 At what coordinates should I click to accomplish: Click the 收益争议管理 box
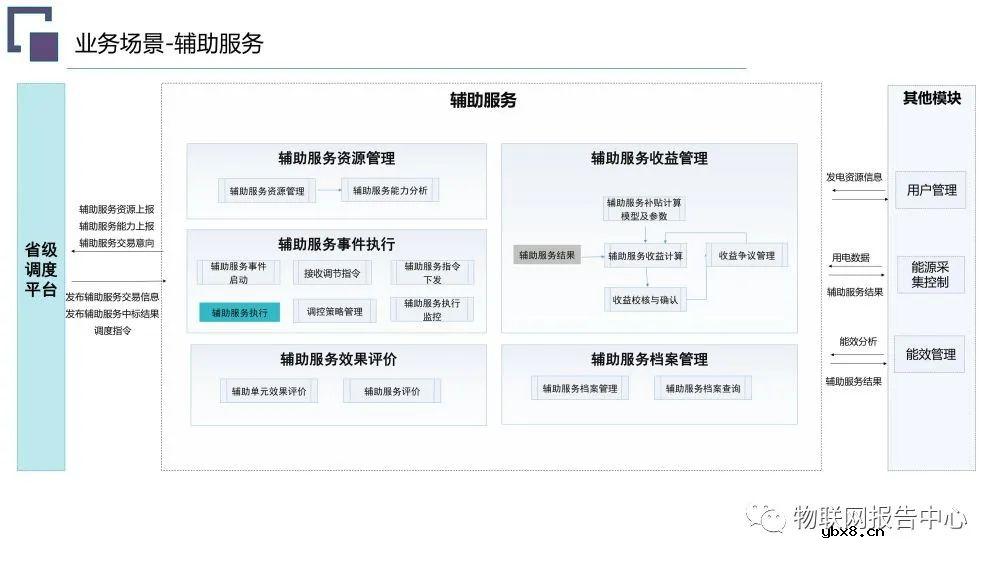tap(746, 255)
